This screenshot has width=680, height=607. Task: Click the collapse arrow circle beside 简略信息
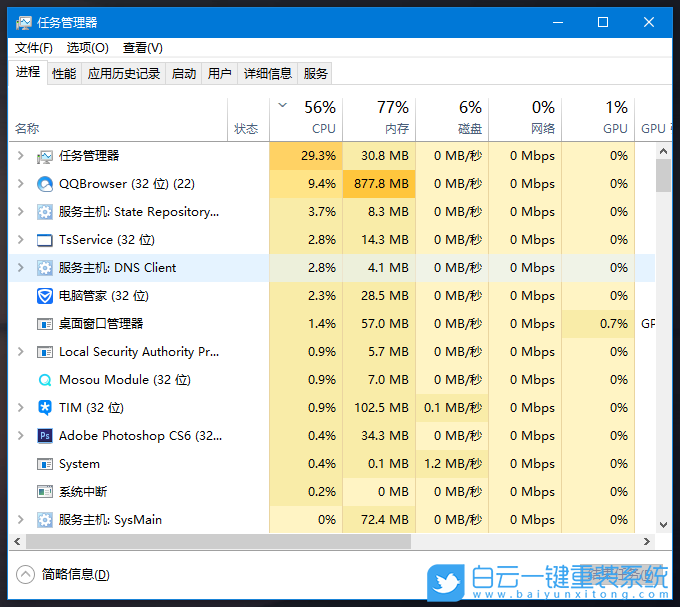[x=25, y=575]
